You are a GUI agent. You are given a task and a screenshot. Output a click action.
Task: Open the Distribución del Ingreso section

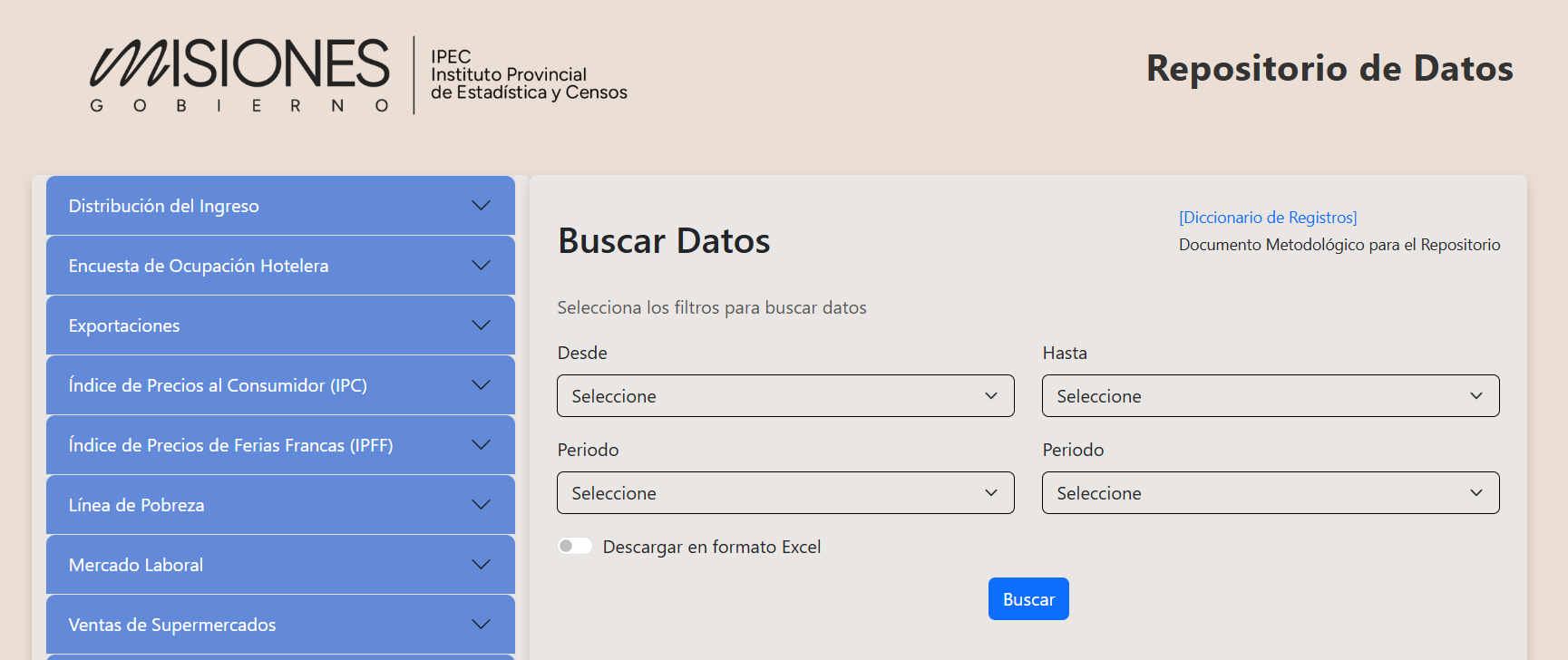[280, 206]
